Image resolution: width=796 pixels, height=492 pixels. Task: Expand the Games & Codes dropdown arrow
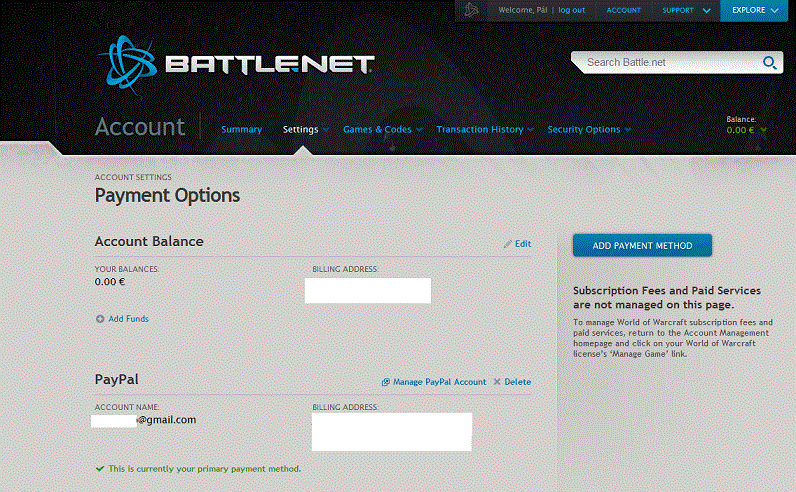coord(419,130)
